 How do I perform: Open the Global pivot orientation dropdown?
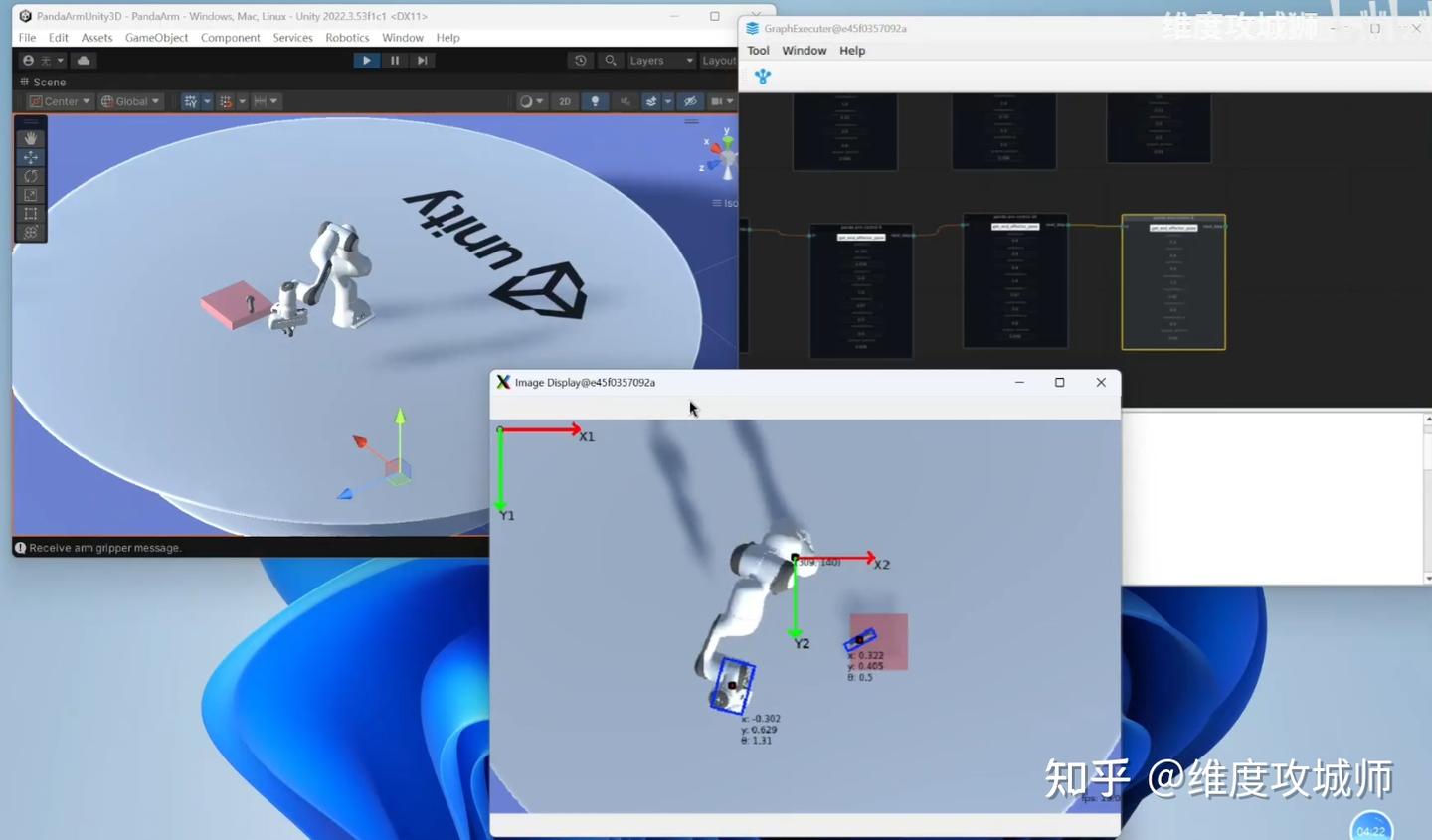click(130, 100)
